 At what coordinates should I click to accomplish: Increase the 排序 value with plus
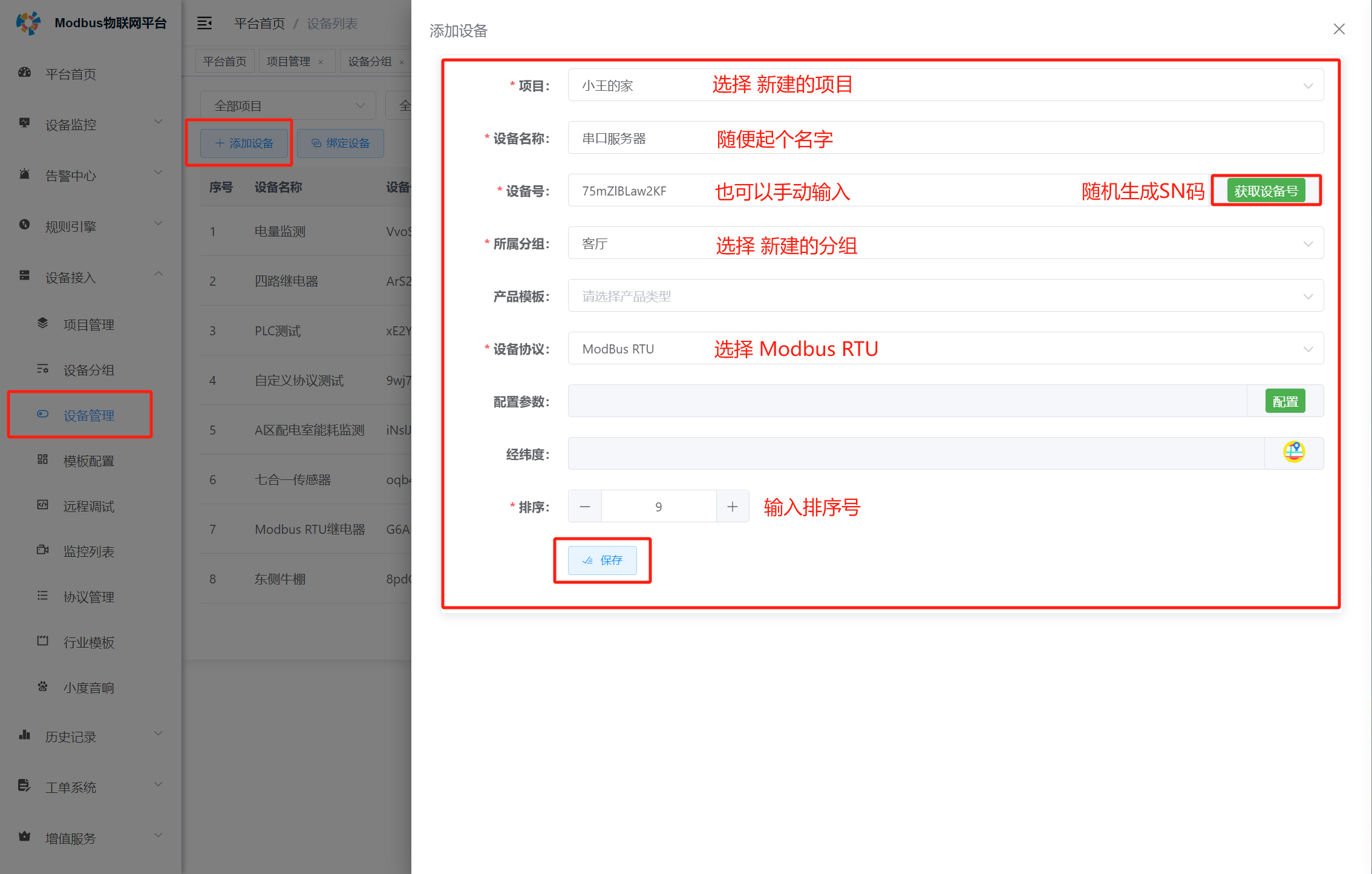[x=732, y=507]
